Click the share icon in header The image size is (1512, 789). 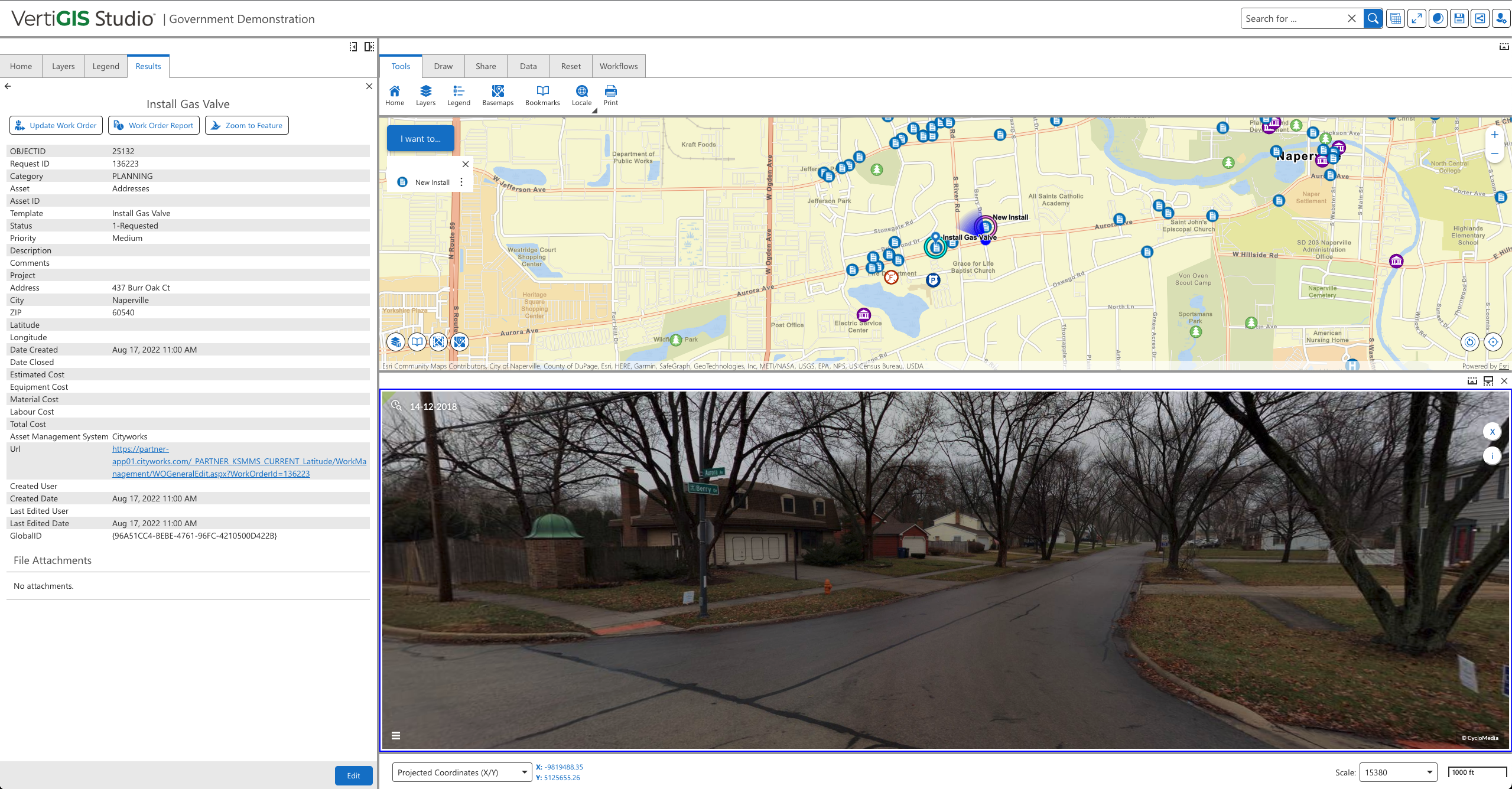pyautogui.click(x=1480, y=18)
